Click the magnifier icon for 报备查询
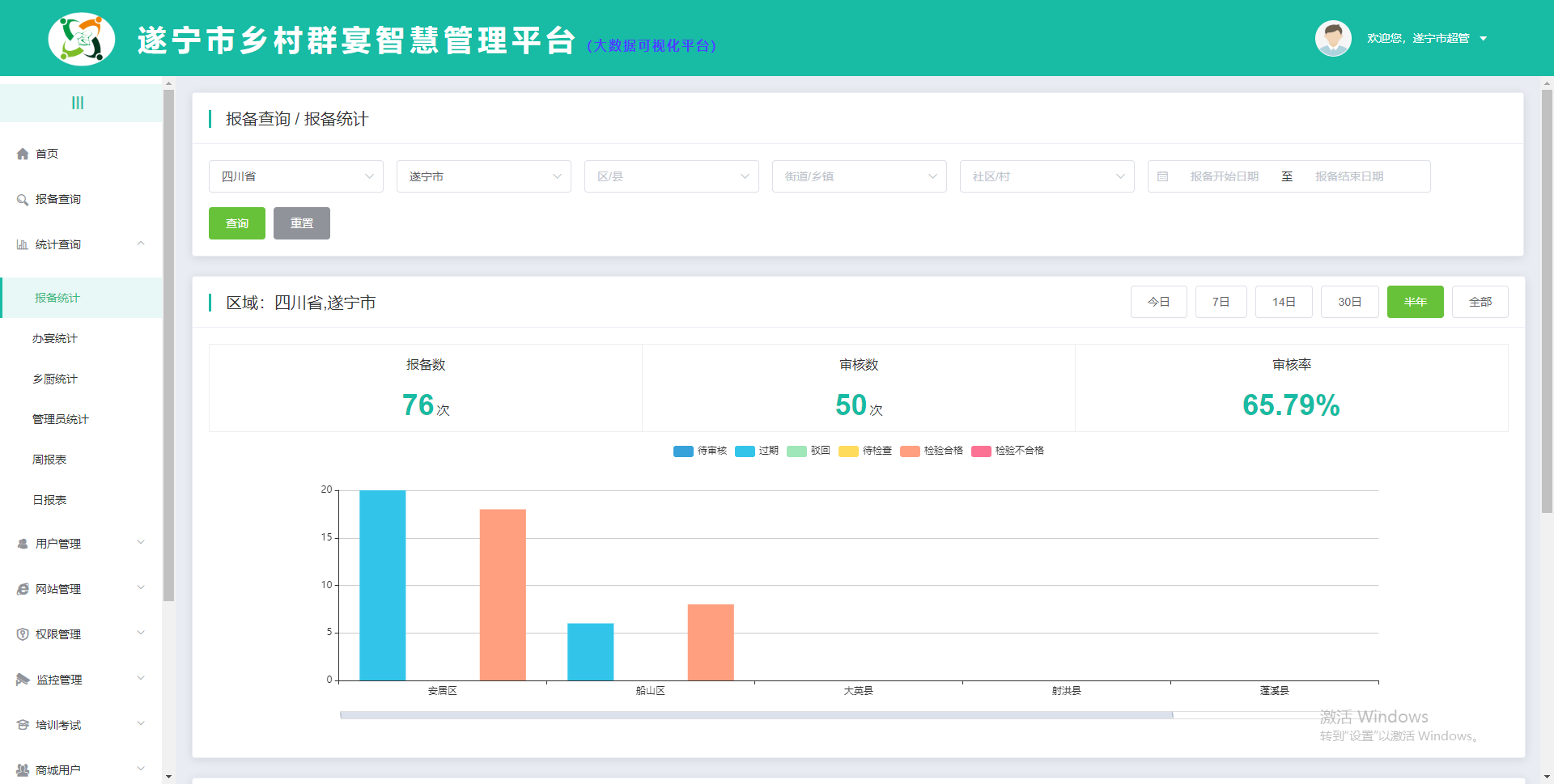Image resolution: width=1554 pixels, height=784 pixels. [23, 199]
